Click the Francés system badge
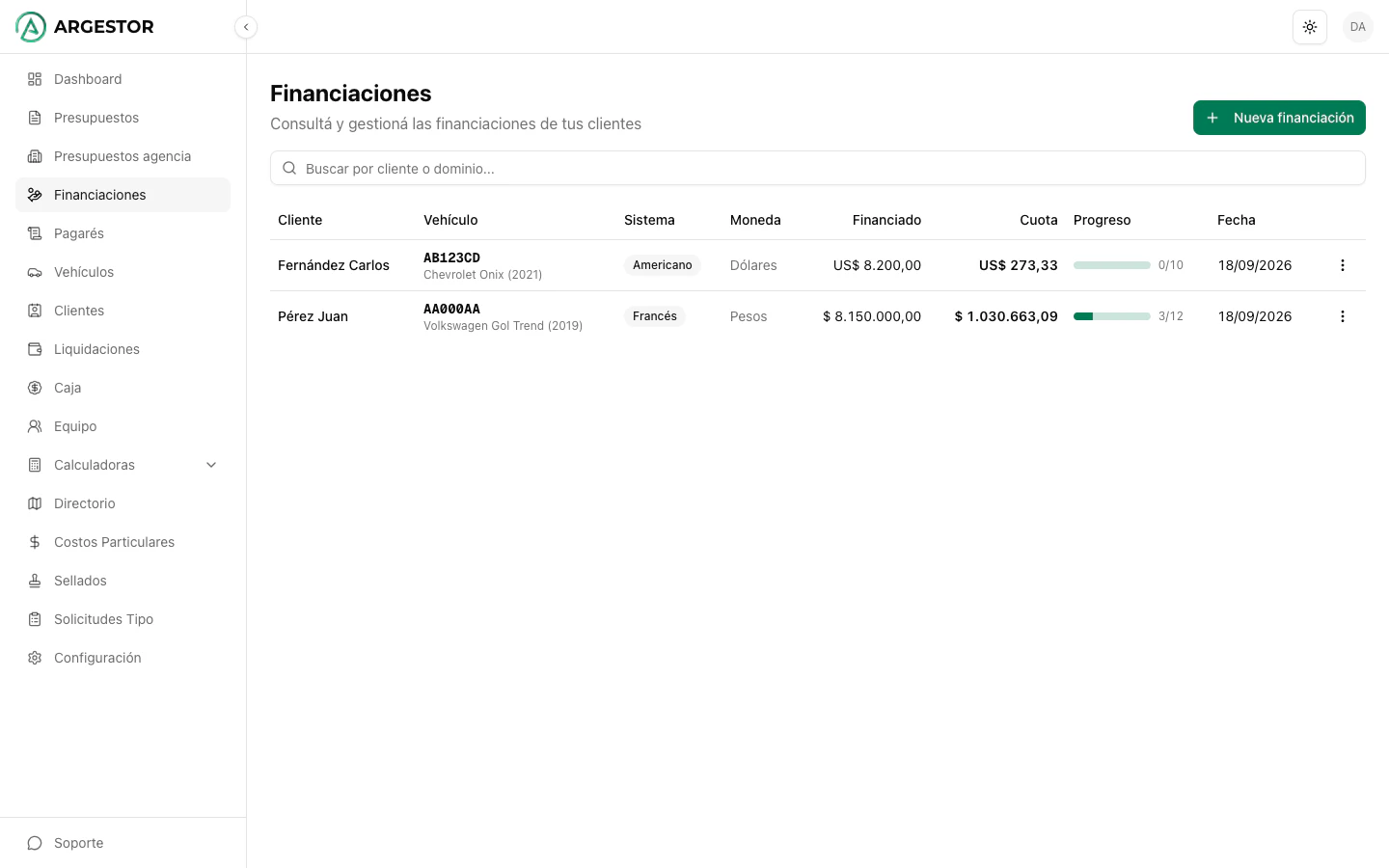This screenshot has height=868, width=1389. click(x=655, y=316)
